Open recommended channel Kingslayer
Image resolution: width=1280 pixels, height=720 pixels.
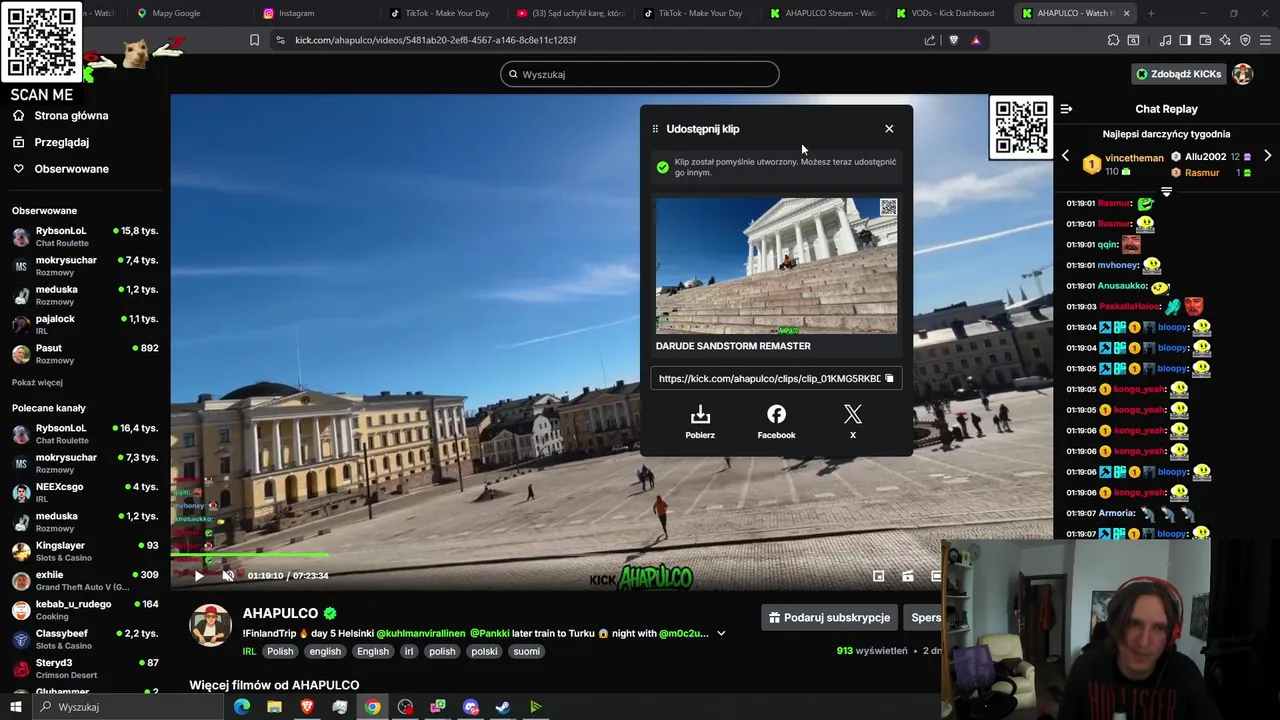[x=85, y=551]
